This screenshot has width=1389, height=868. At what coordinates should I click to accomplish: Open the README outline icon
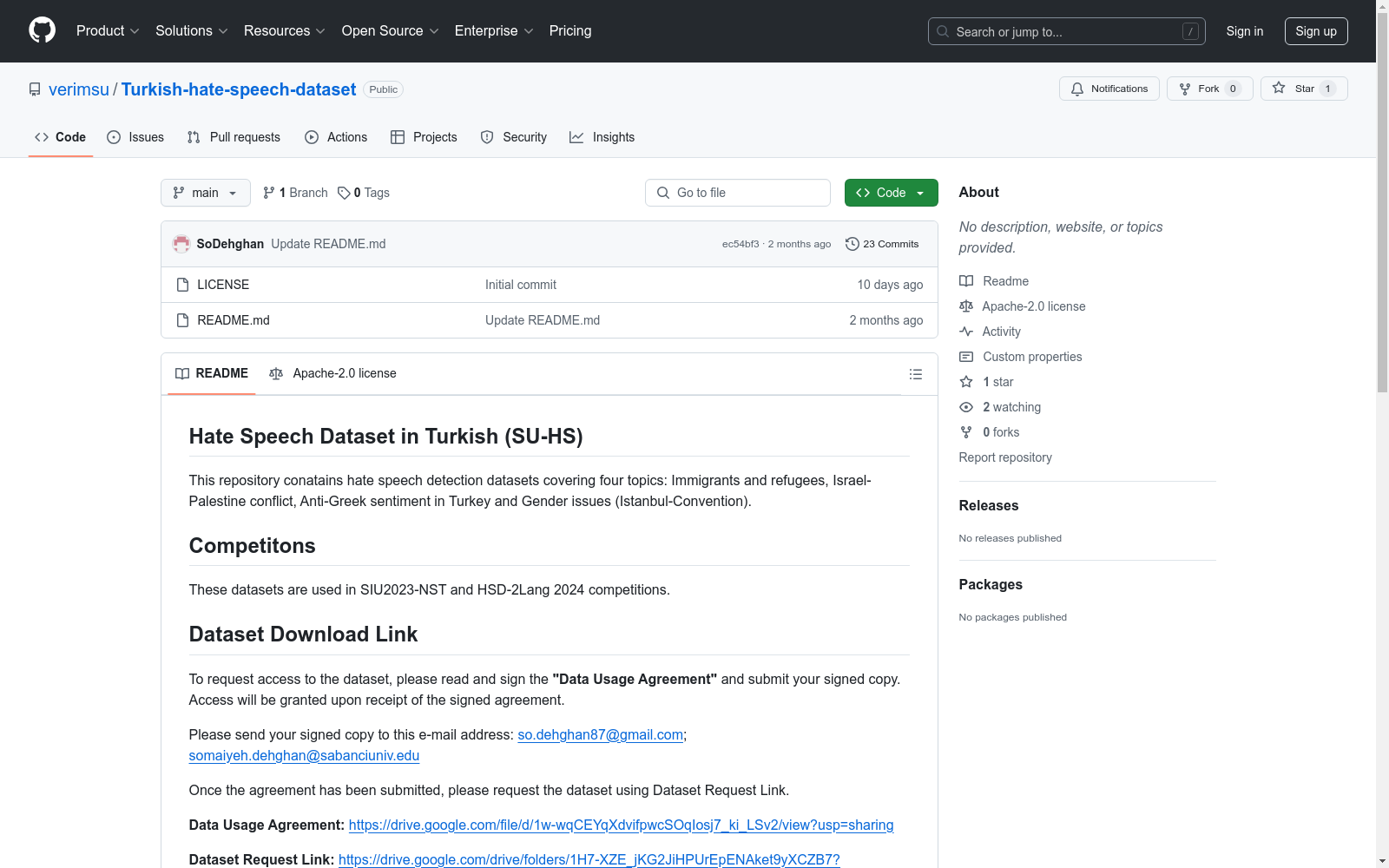[x=915, y=374]
